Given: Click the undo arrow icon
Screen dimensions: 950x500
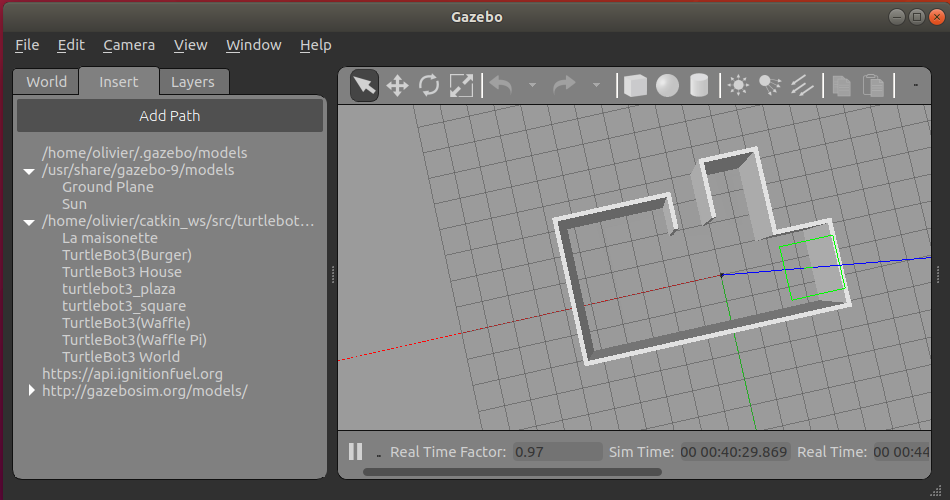Looking at the screenshot, I should [x=501, y=85].
